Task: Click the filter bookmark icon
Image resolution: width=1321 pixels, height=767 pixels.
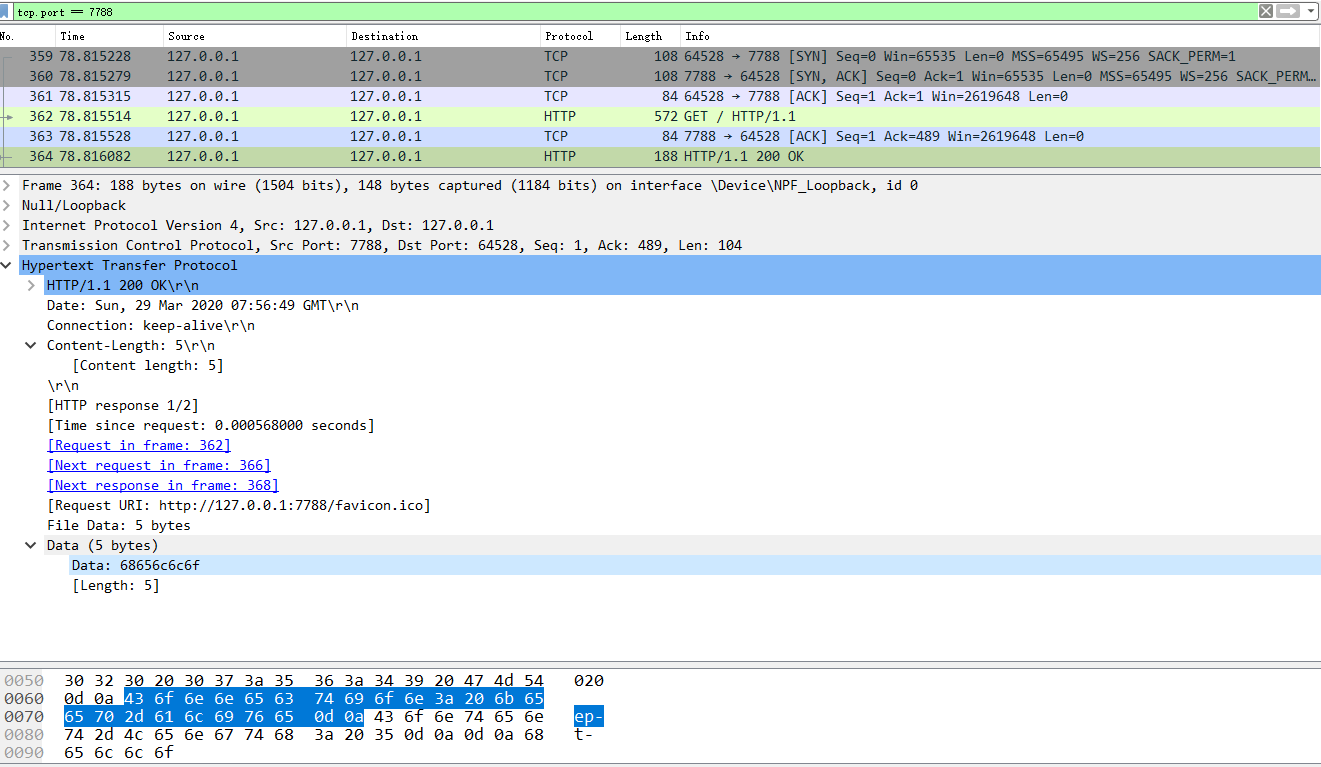Action: pyautogui.click(x=8, y=11)
